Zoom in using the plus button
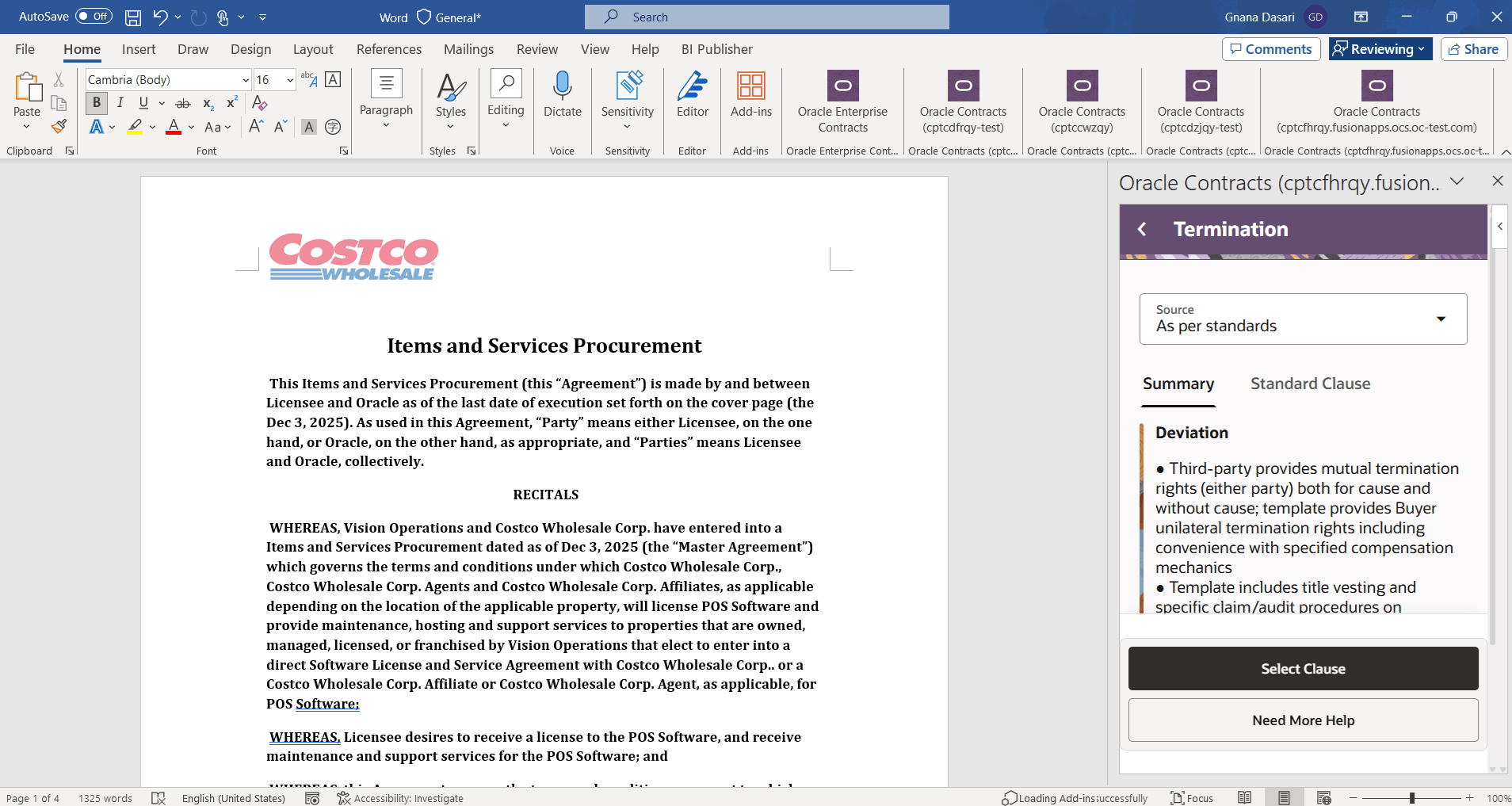Image resolution: width=1512 pixels, height=806 pixels. coord(1470,798)
